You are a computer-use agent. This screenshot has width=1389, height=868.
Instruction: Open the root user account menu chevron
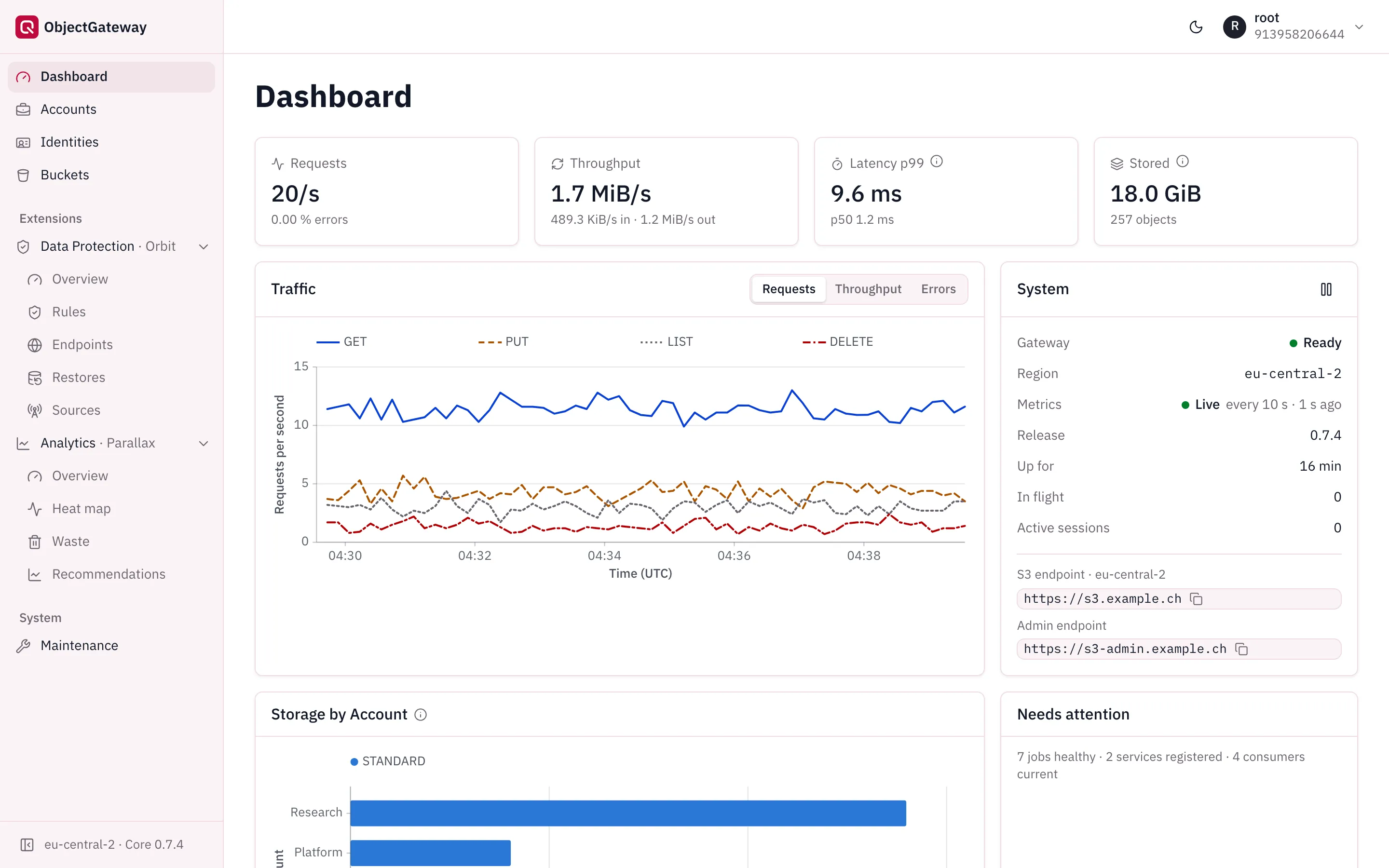(x=1359, y=27)
